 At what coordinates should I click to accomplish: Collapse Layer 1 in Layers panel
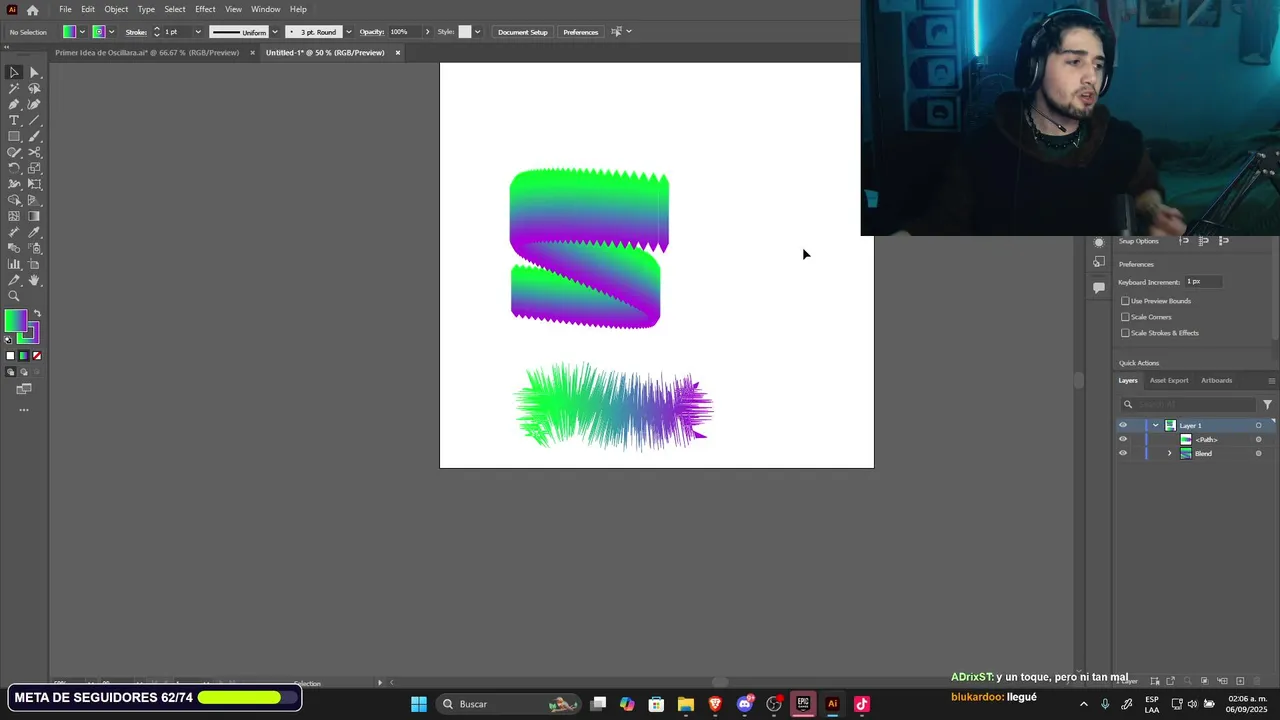click(1155, 425)
